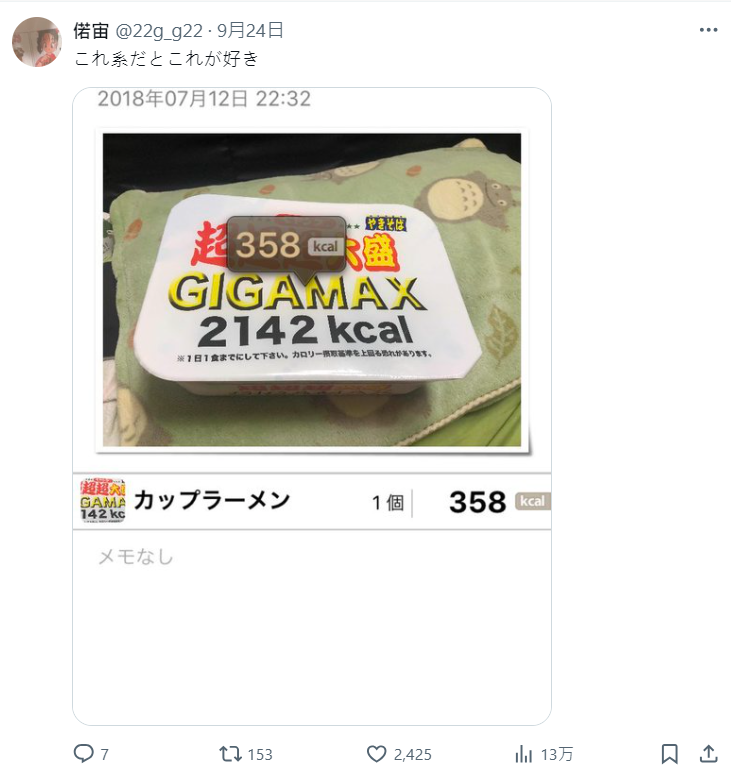Click the 2018年07月12日 22:32 timestamp in image
This screenshot has height=774, width=731.
click(204, 99)
